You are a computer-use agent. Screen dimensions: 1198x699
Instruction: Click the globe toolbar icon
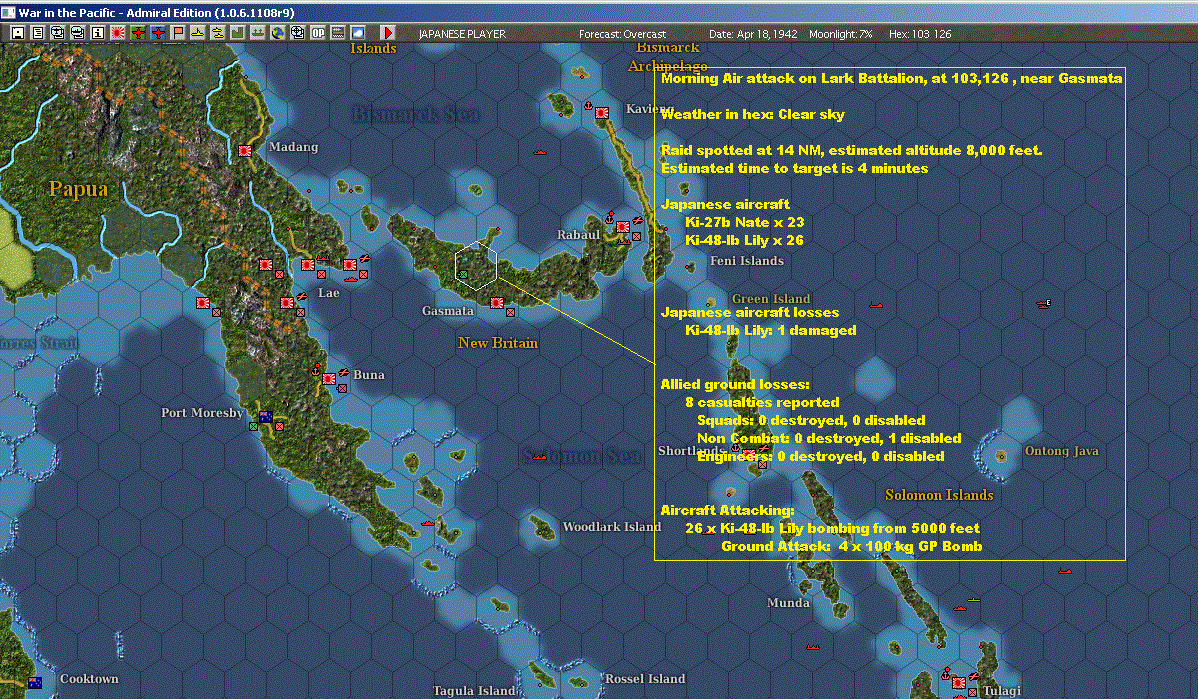pyautogui.click(x=277, y=33)
